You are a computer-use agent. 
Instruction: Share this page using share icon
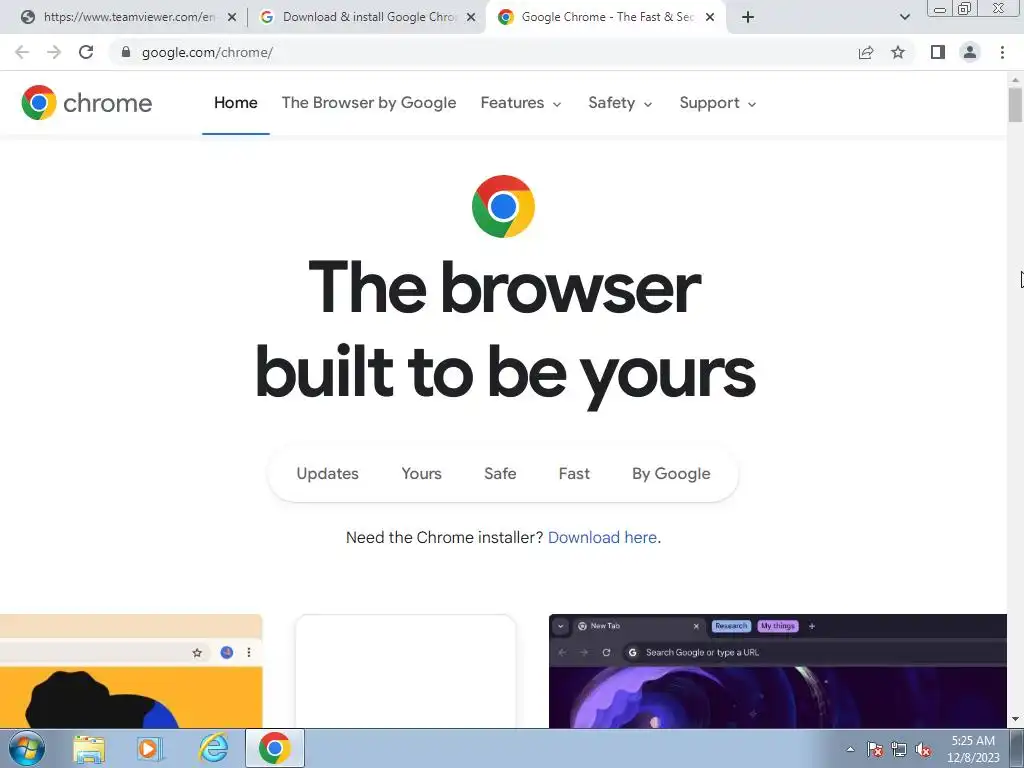866,52
